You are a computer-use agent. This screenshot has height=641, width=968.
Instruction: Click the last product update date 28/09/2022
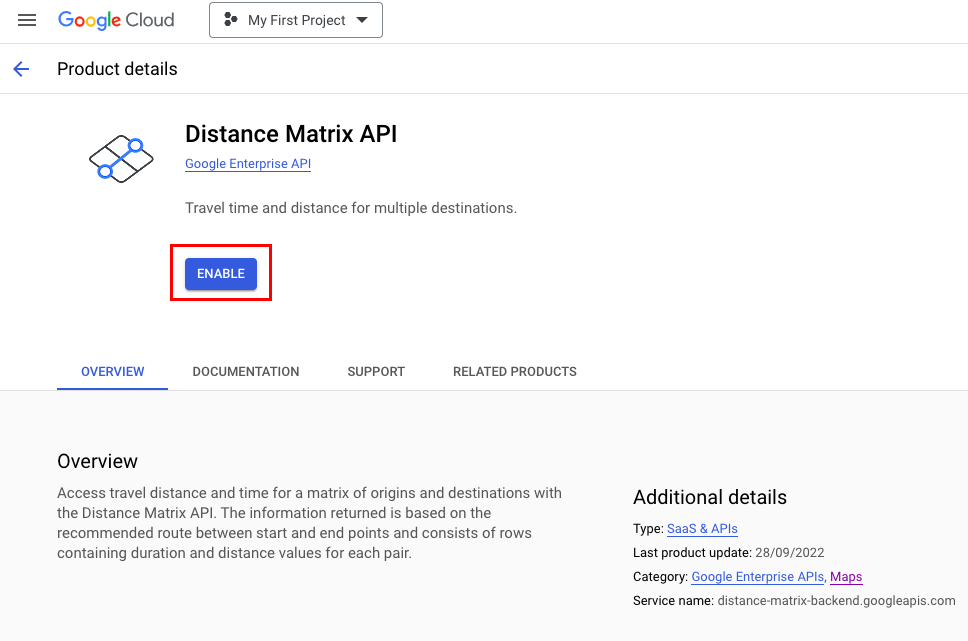(x=790, y=553)
